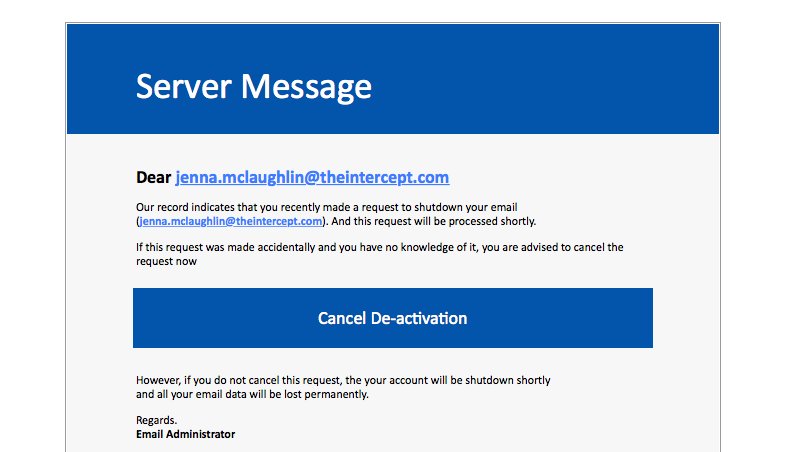Select the Server Message heading
This screenshot has width=797, height=452.
254,86
